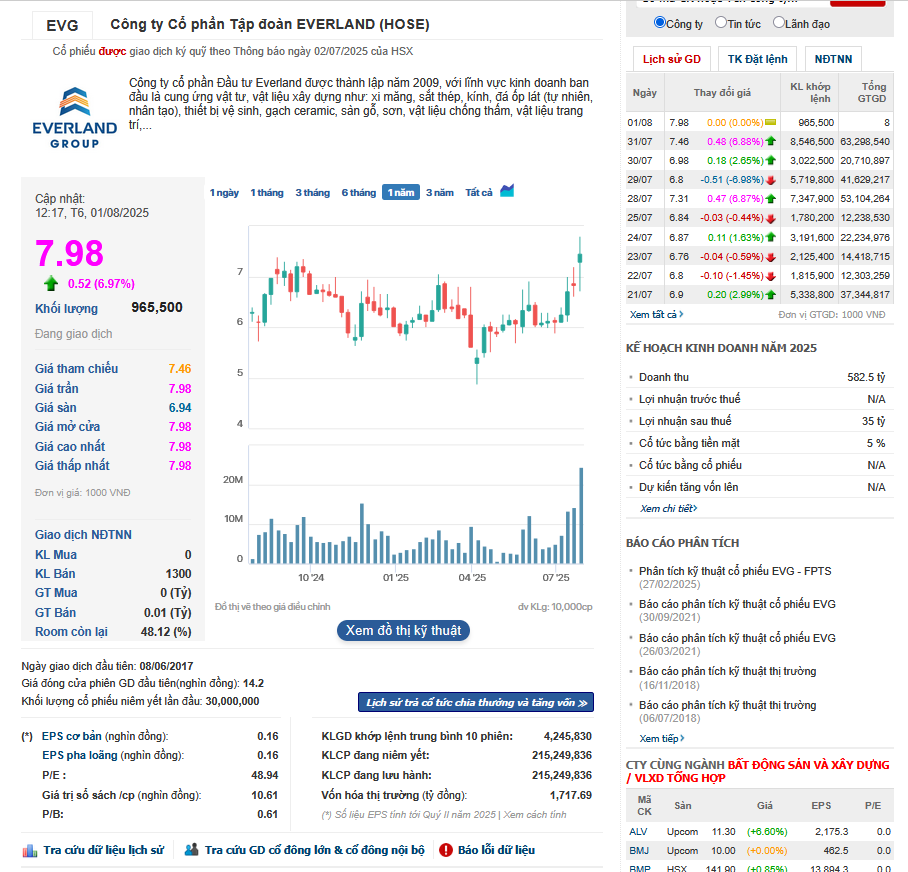
Task: Set chart range to 1 ngày
Action: [x=224, y=193]
